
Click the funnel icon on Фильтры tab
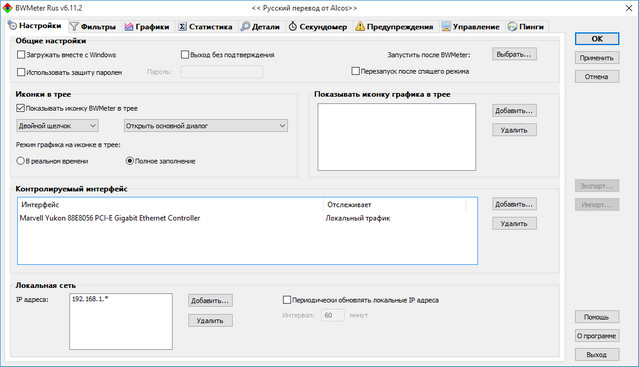point(74,26)
